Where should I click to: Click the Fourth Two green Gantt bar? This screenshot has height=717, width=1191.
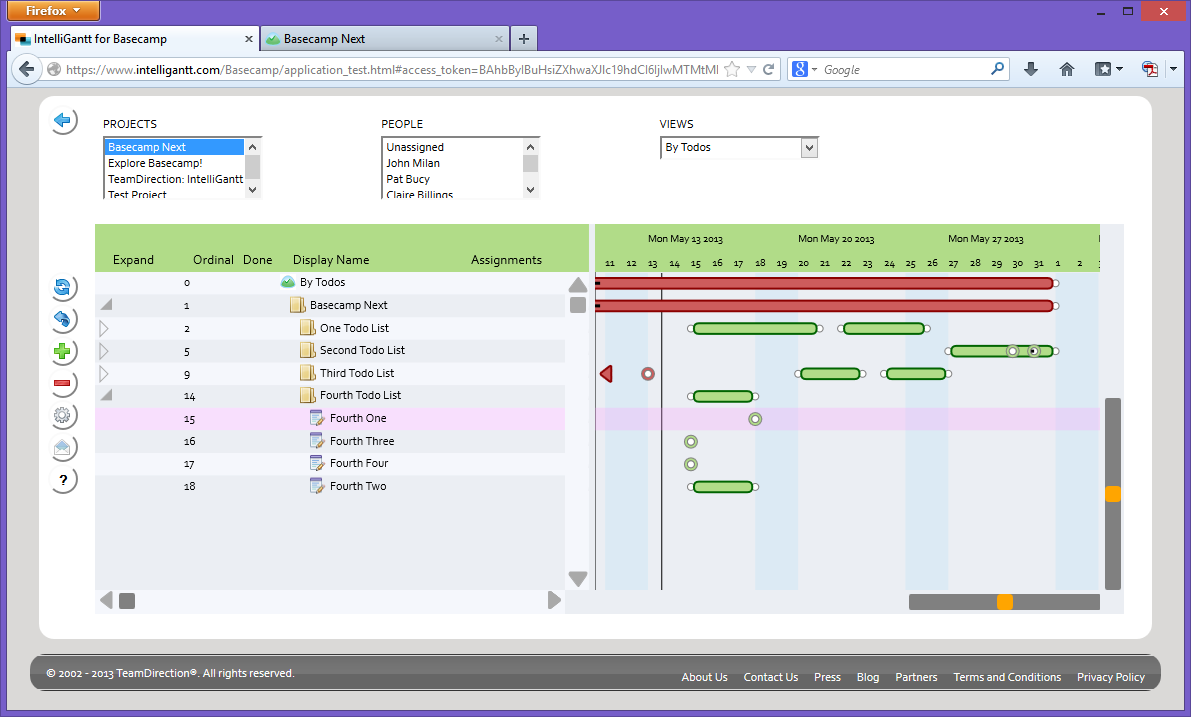click(723, 487)
